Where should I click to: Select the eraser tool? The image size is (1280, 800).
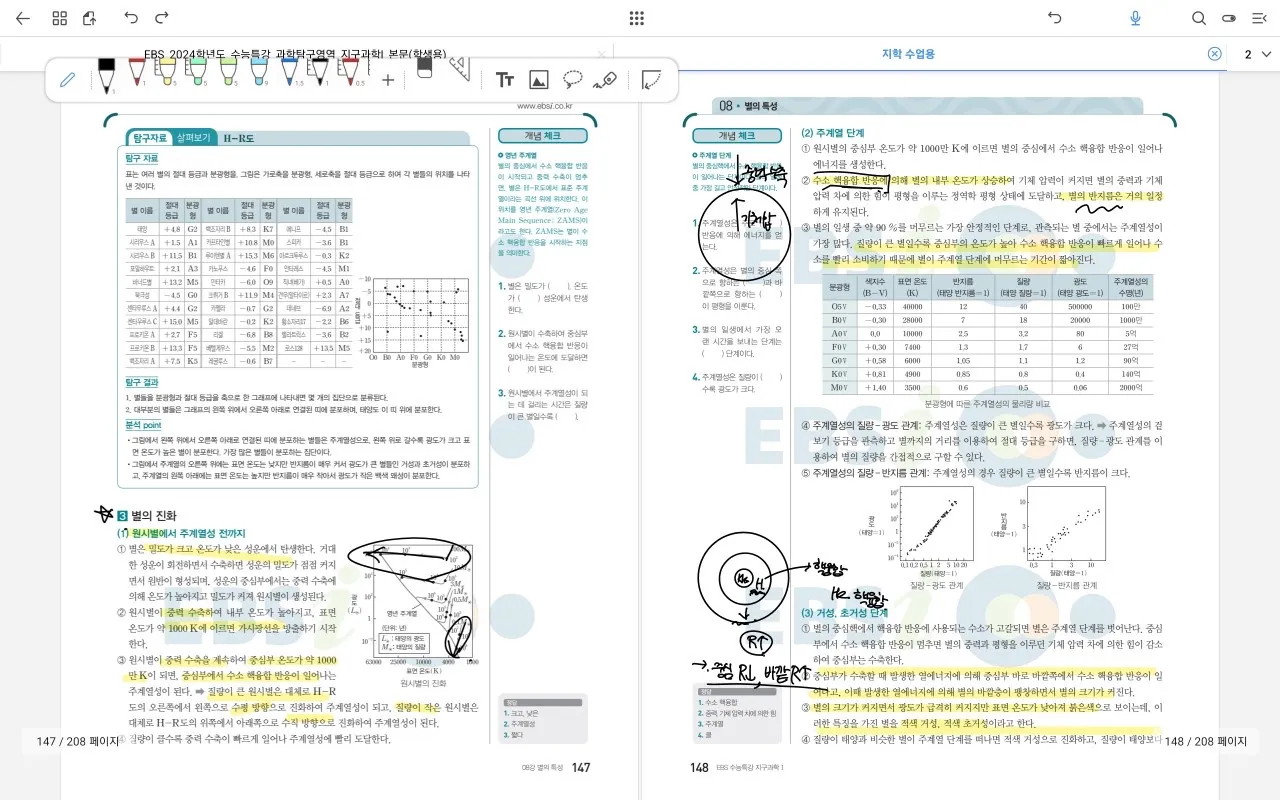point(423,68)
